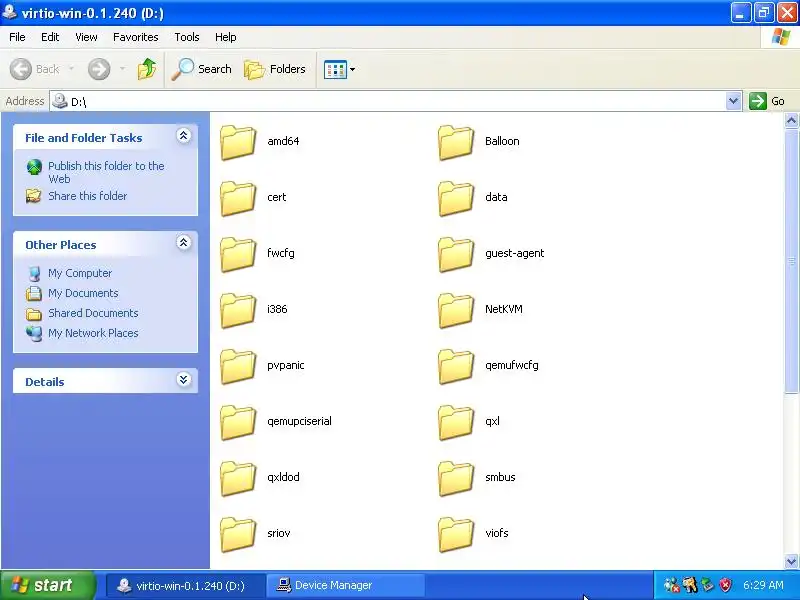Screen dimensions: 800x600
Task: Select the qxldod folder icon
Action: tap(238, 479)
